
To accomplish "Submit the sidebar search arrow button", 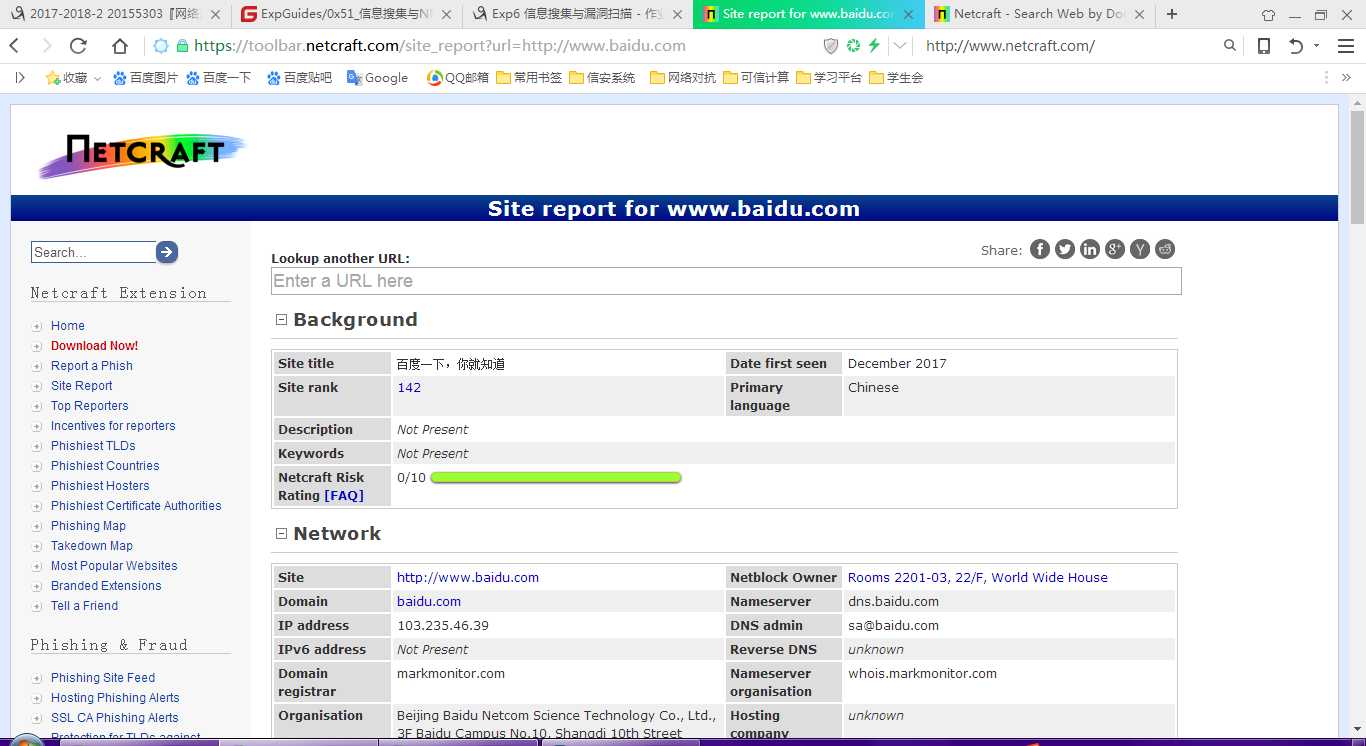I will [x=167, y=252].
